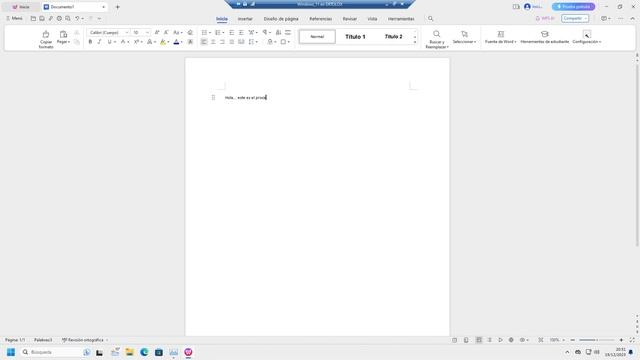Switch to the Herramientas ribbon tab
640x360 pixels.
(401, 19)
